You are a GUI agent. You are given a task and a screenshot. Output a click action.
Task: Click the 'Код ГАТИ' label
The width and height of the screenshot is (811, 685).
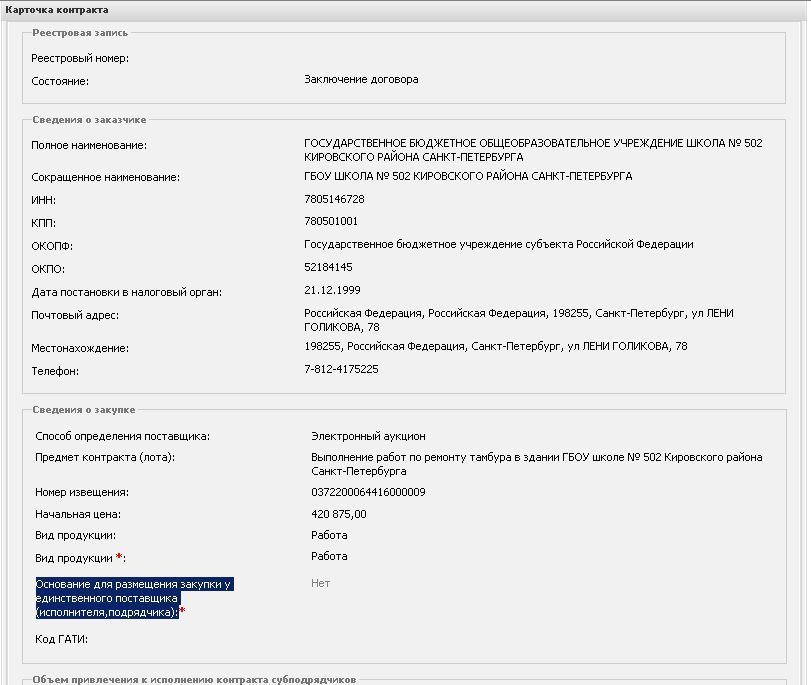tap(62, 639)
